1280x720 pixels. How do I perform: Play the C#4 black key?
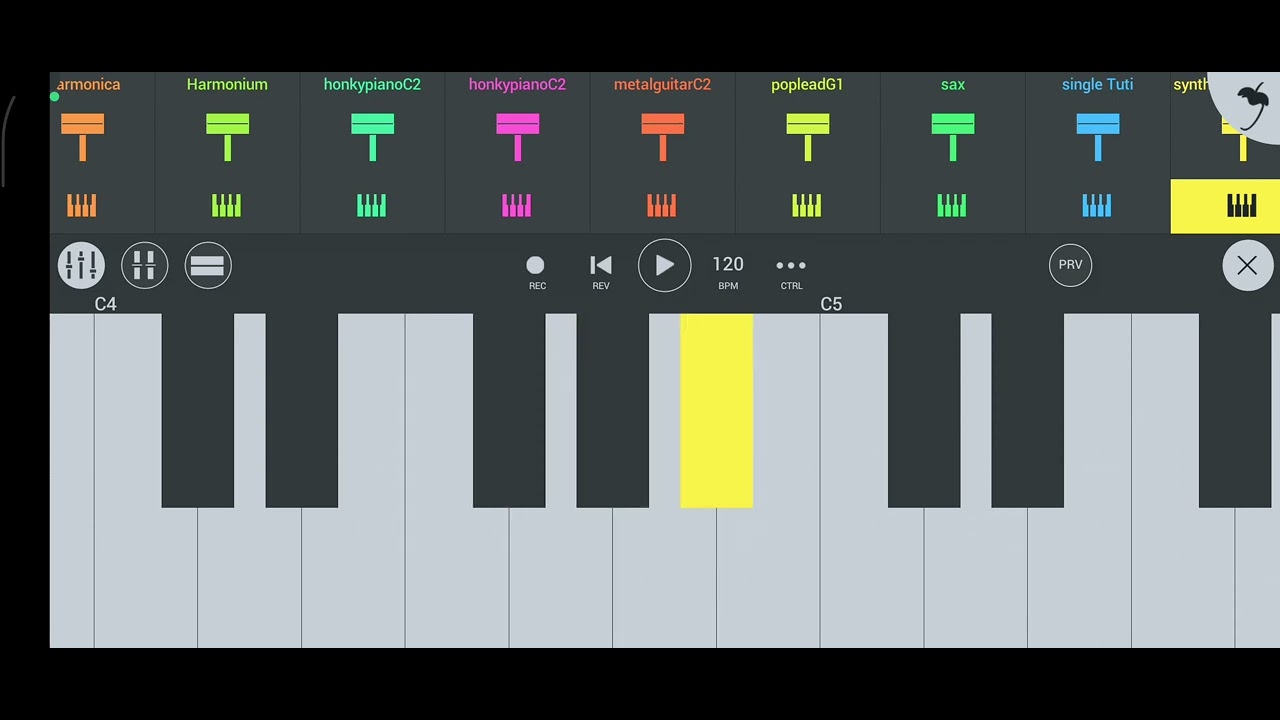point(198,410)
